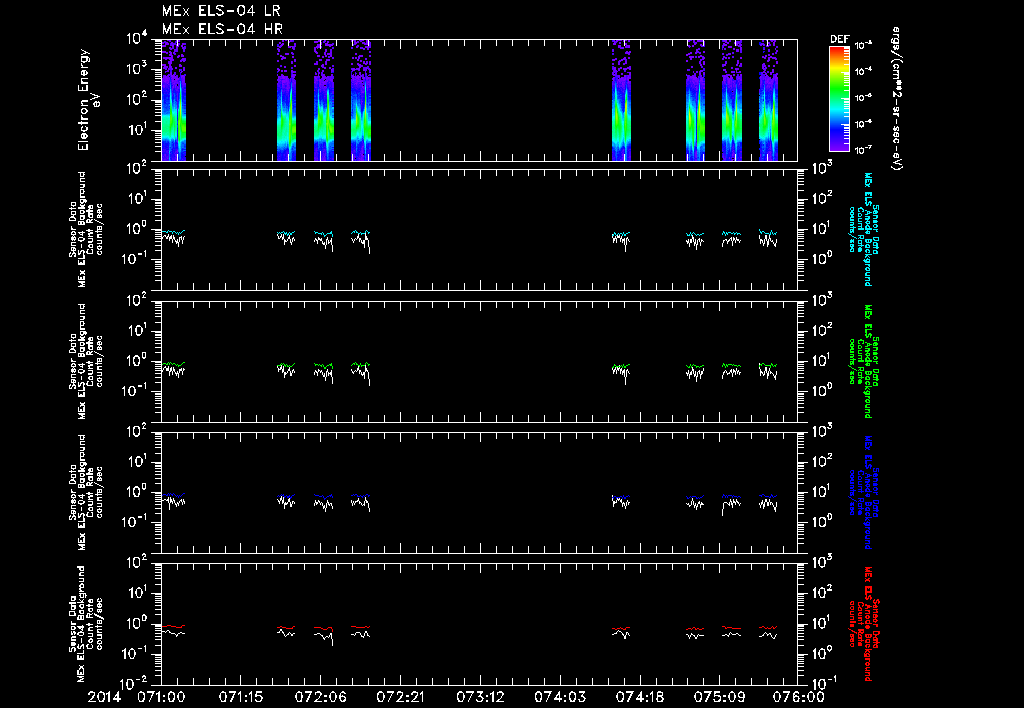Image resolution: width=1024 pixels, height=708 pixels.
Task: Click the red trace segment at 071:00
Action: (x=173, y=626)
